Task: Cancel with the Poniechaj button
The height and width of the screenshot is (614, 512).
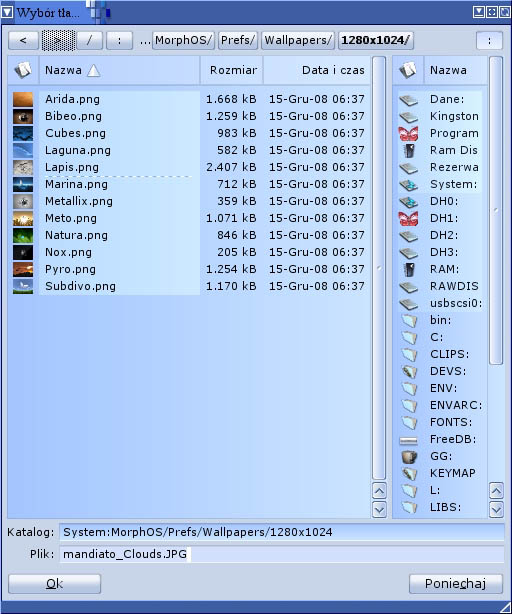Action: click(x=456, y=584)
